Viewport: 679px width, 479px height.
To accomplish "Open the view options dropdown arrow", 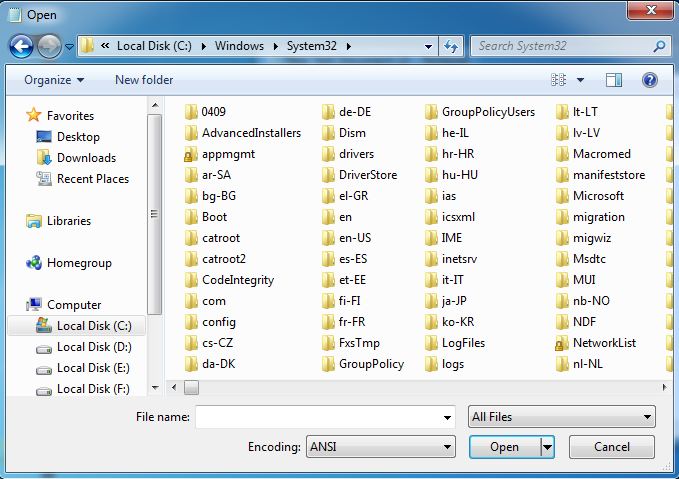I will tap(580, 80).
